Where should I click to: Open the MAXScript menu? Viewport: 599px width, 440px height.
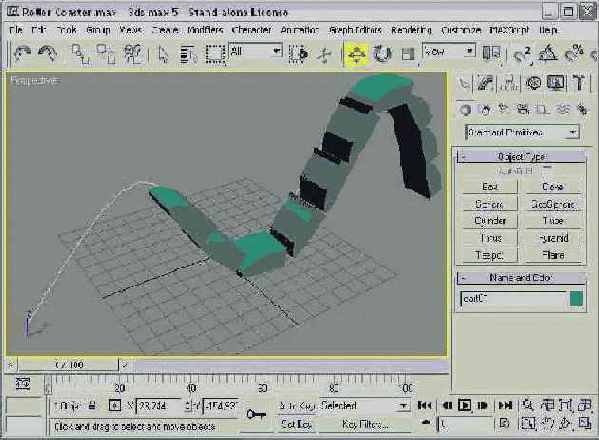[510, 30]
